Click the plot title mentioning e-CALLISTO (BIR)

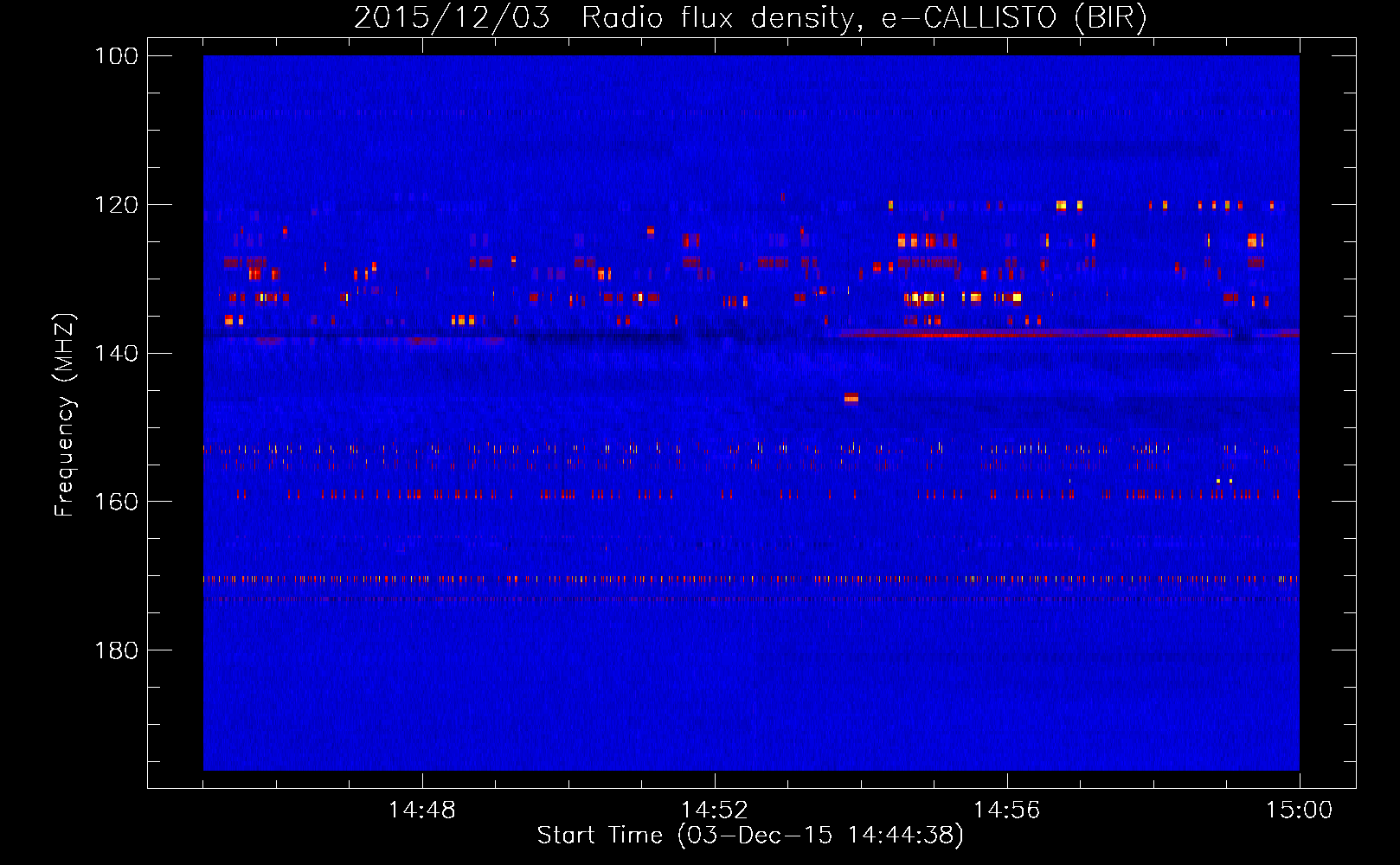pos(750,18)
